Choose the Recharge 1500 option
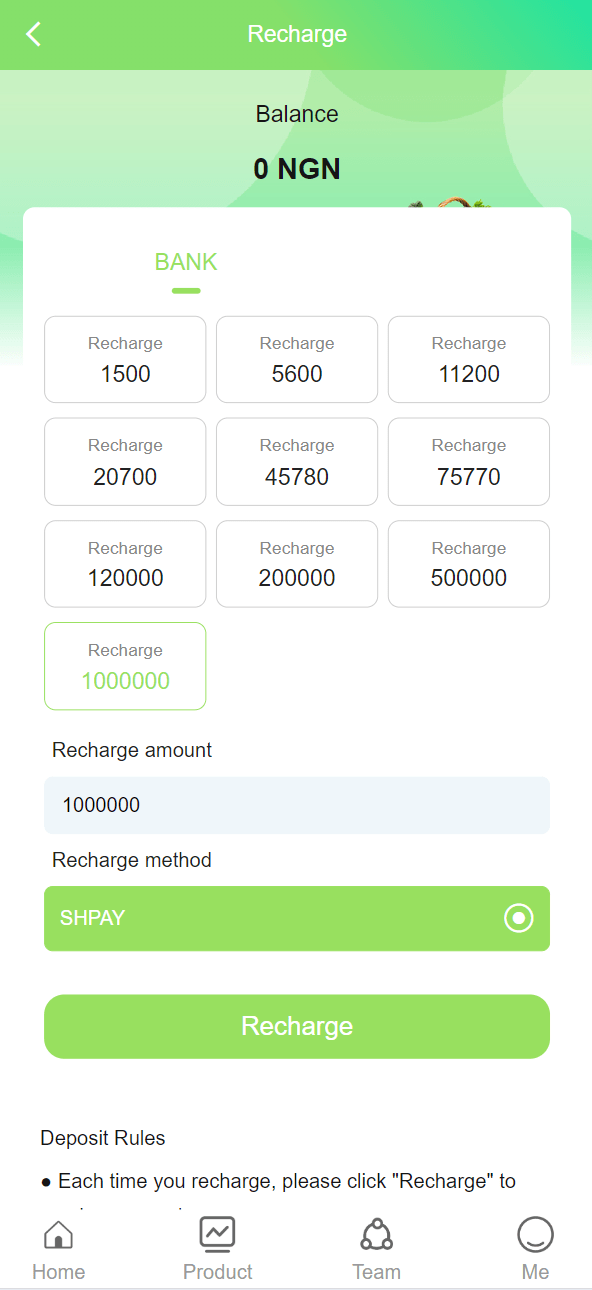The width and height of the screenshot is (592, 1290). coord(125,360)
